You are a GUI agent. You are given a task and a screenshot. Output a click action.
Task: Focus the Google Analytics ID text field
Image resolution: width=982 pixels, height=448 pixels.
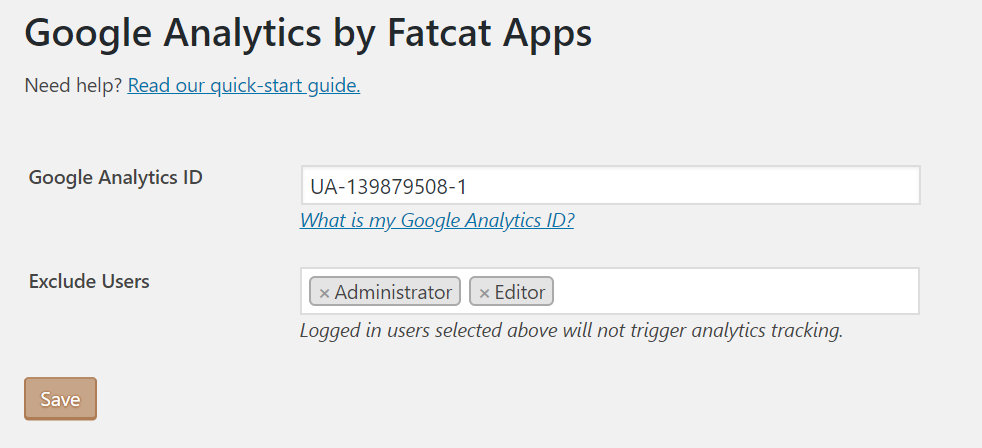(x=700, y=186)
